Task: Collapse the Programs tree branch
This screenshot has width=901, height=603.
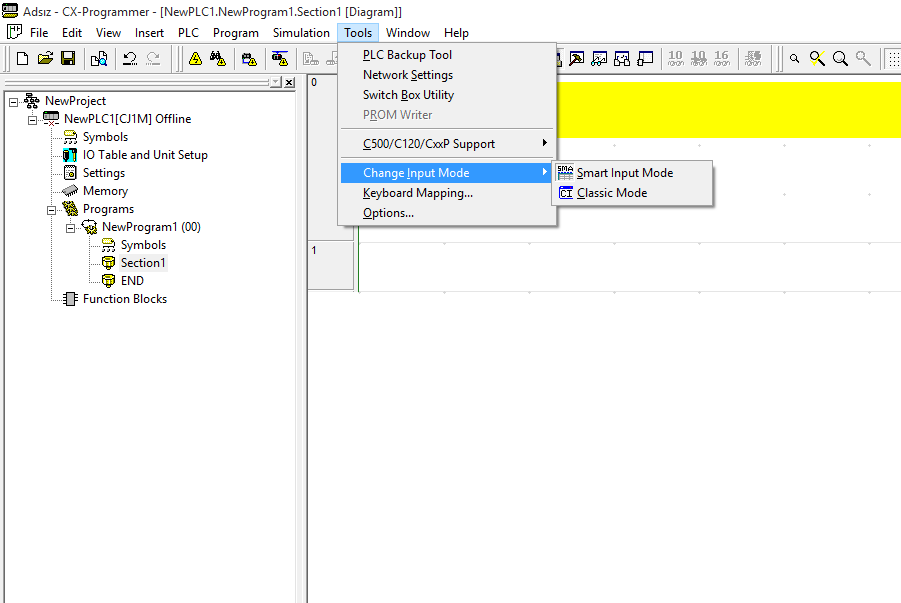Action: (x=51, y=210)
